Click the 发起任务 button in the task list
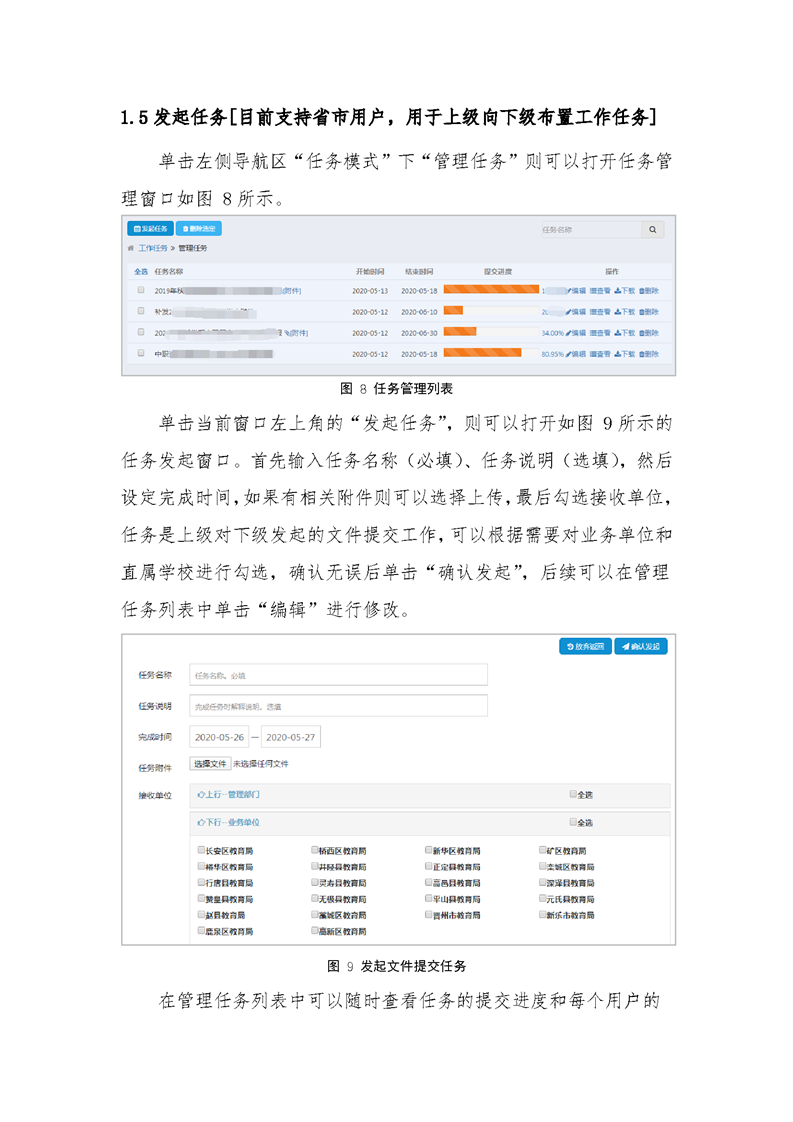This screenshot has height=1122, width=793. [x=150, y=229]
